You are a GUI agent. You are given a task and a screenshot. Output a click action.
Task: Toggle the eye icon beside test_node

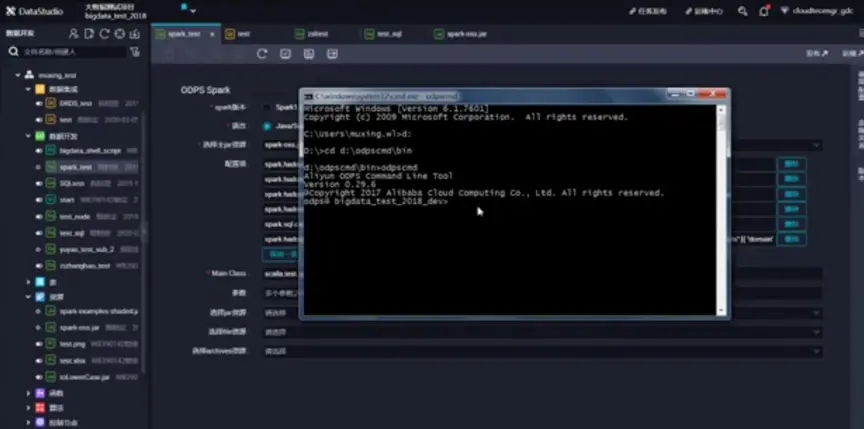point(39,216)
